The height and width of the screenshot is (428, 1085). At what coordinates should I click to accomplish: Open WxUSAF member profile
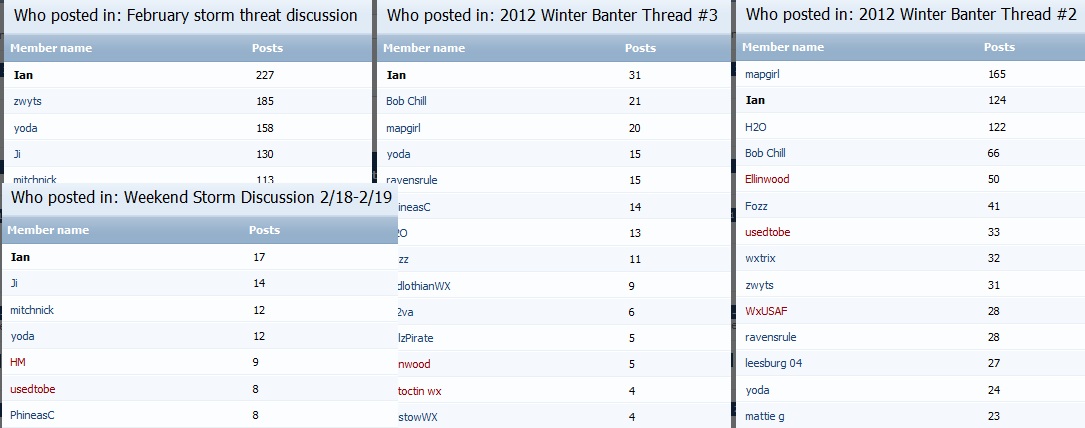[x=766, y=311]
